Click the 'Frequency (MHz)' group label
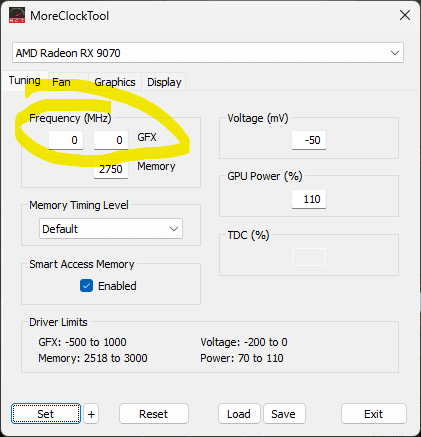The height and width of the screenshot is (437, 421). [70, 118]
